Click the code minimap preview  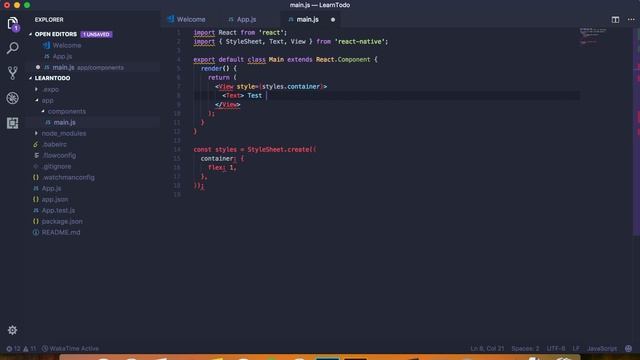click(x=593, y=36)
